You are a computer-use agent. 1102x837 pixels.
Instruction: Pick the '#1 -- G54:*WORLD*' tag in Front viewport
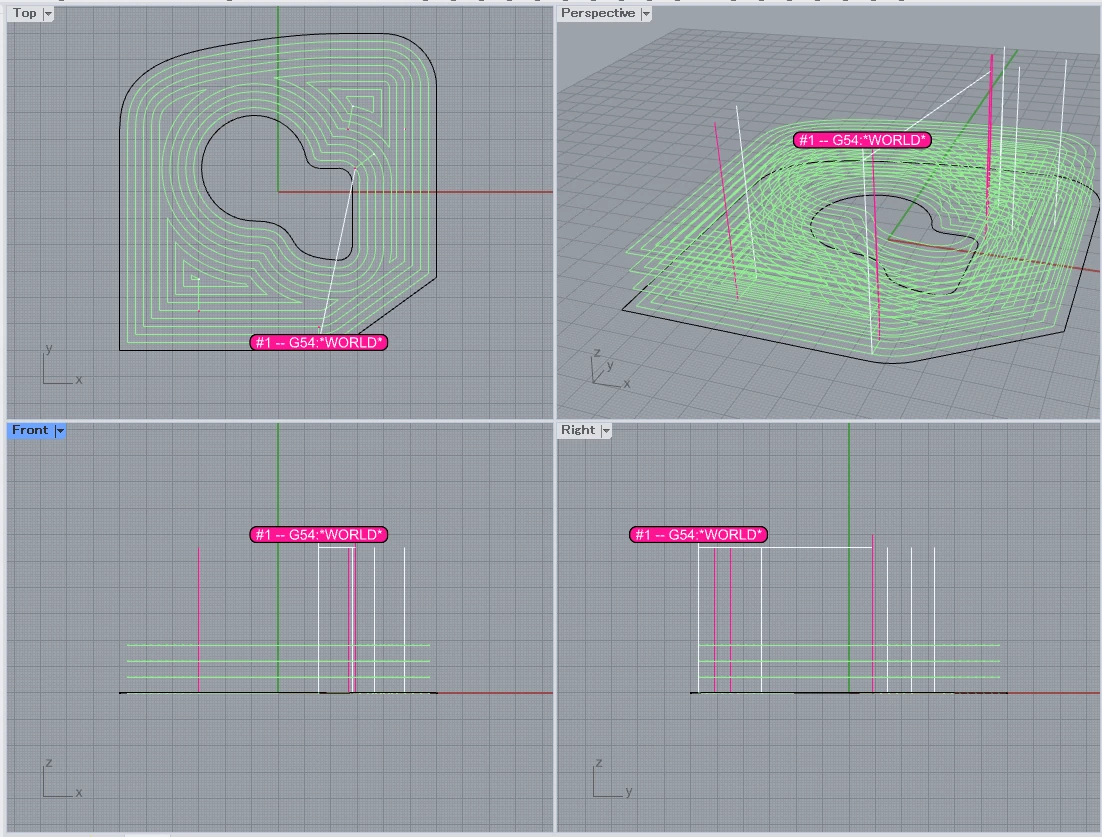[x=318, y=535]
